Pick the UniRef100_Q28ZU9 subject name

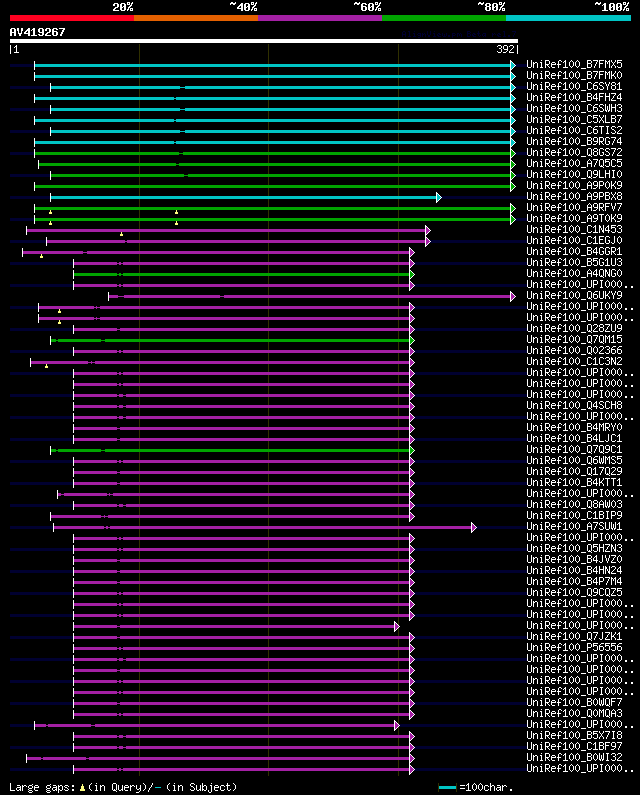574,329
